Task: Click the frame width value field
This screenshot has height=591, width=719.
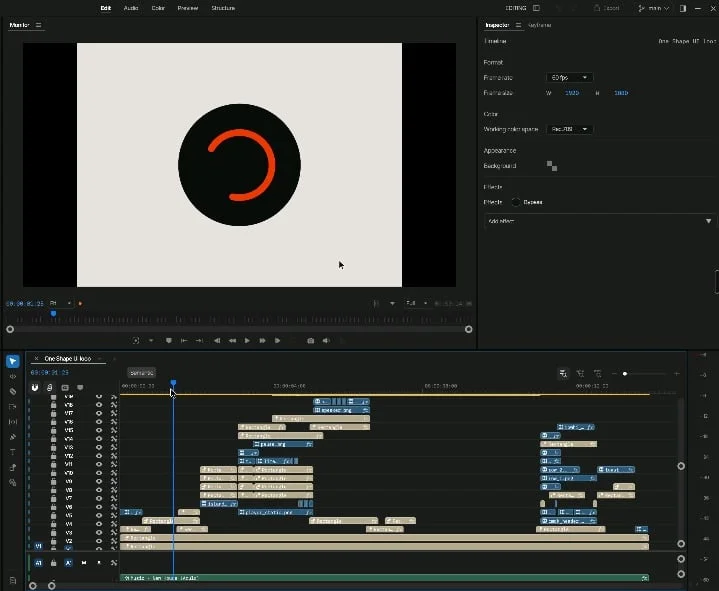Action: [x=572, y=93]
